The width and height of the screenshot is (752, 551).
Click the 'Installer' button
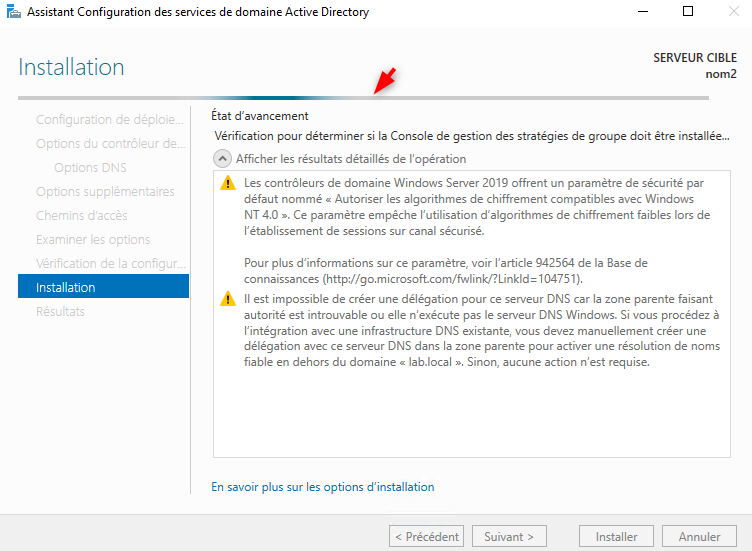616,536
